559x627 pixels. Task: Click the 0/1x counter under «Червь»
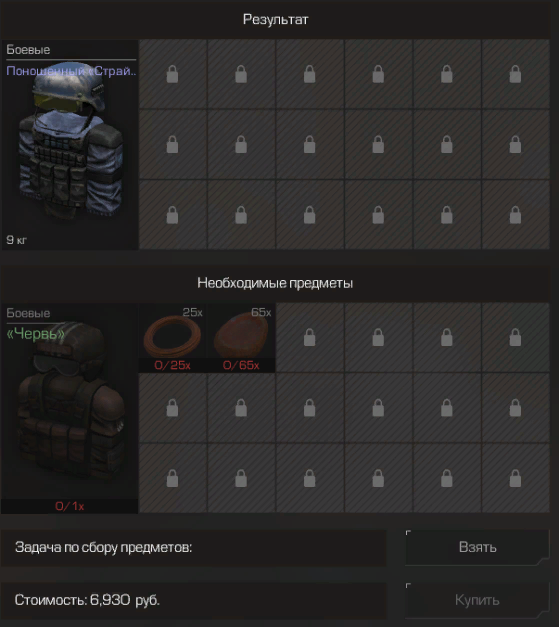70,506
